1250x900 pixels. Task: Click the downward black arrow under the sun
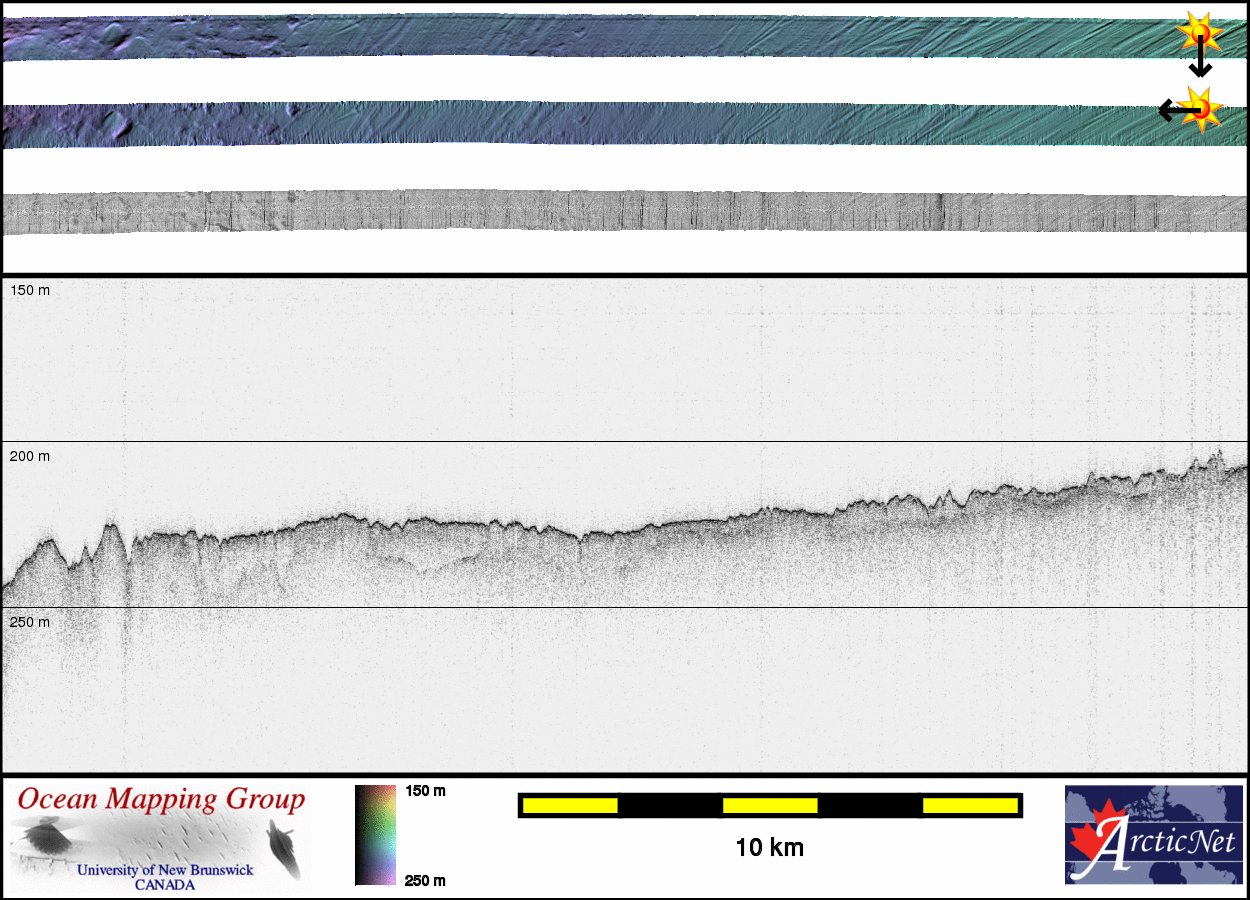point(1200,63)
